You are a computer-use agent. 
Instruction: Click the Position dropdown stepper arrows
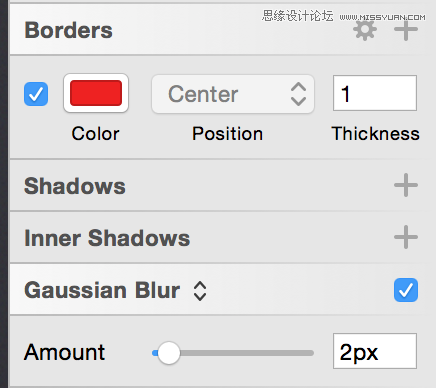(x=298, y=94)
